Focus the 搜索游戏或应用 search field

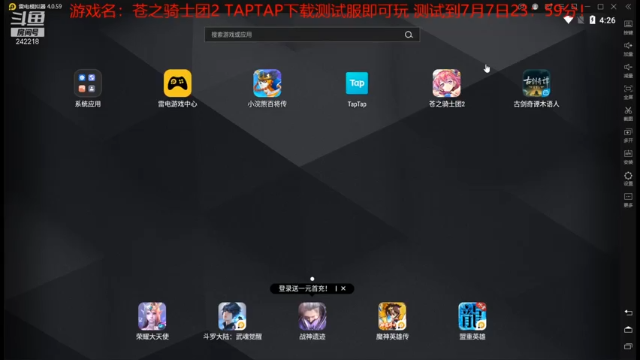coord(312,35)
